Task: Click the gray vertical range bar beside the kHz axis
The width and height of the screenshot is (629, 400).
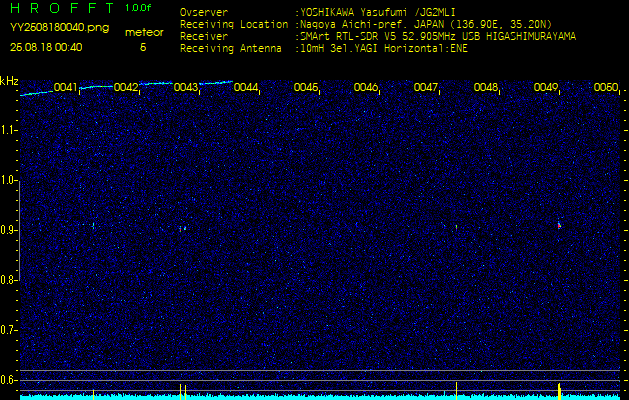Action: (x=19, y=230)
